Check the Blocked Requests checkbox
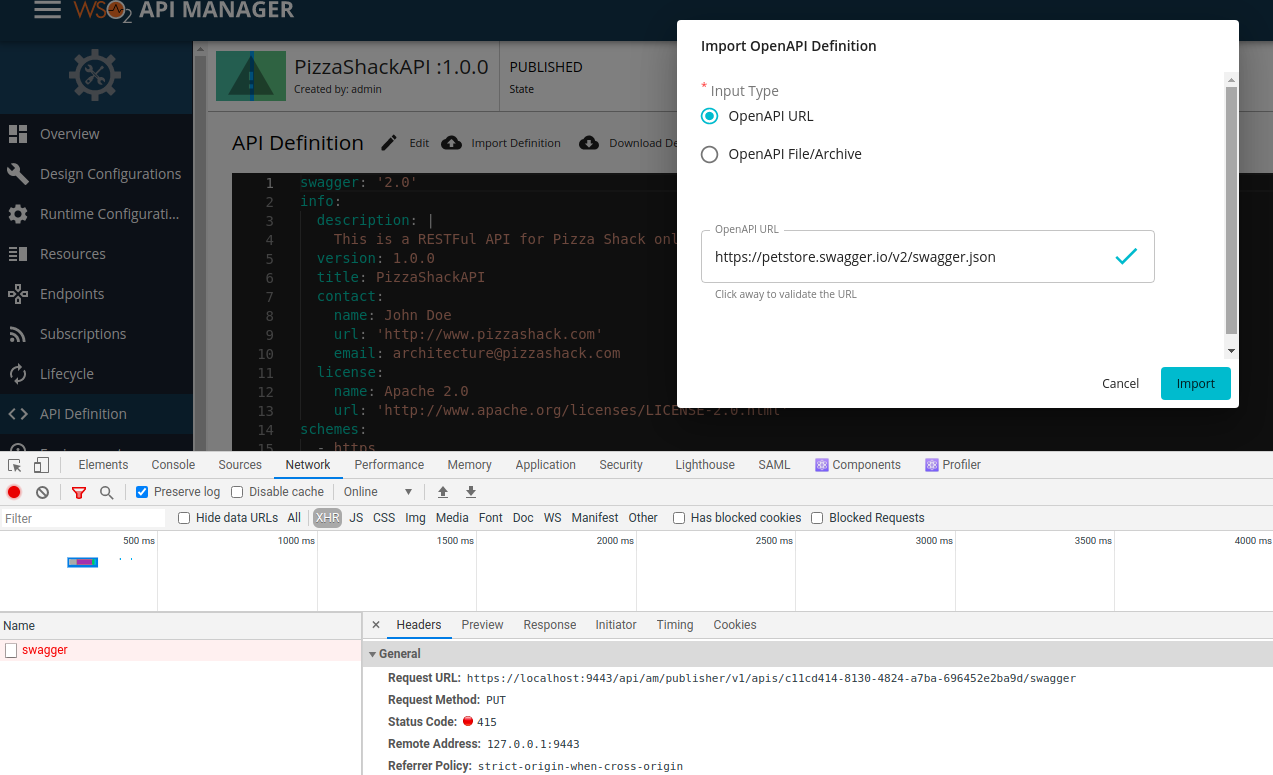 [x=817, y=518]
